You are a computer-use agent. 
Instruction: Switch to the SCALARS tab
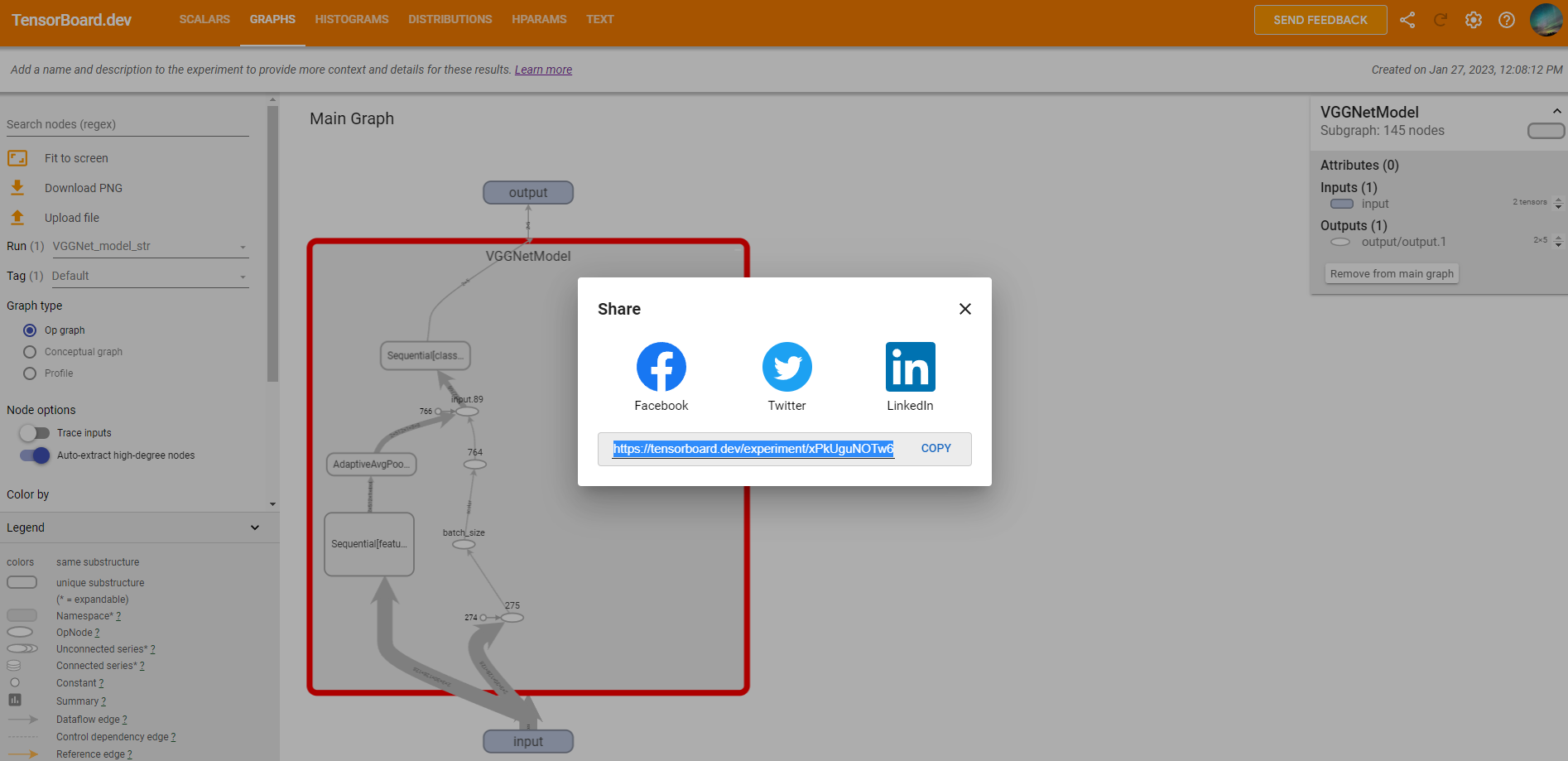(204, 19)
